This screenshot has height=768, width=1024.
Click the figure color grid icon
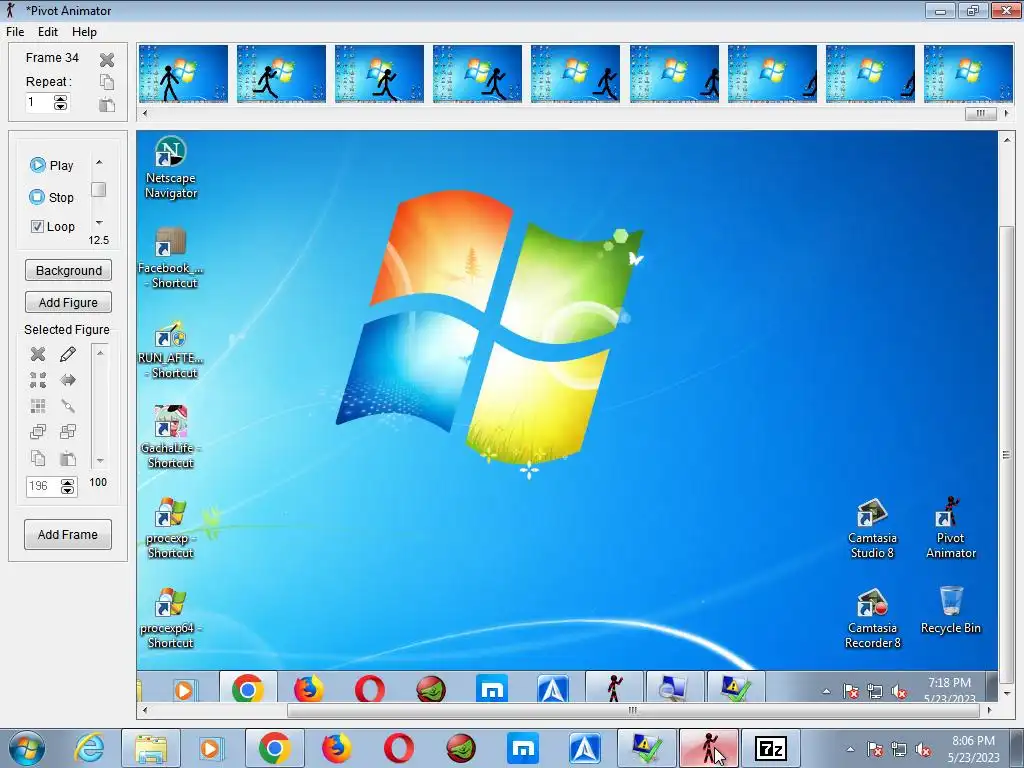coord(38,406)
